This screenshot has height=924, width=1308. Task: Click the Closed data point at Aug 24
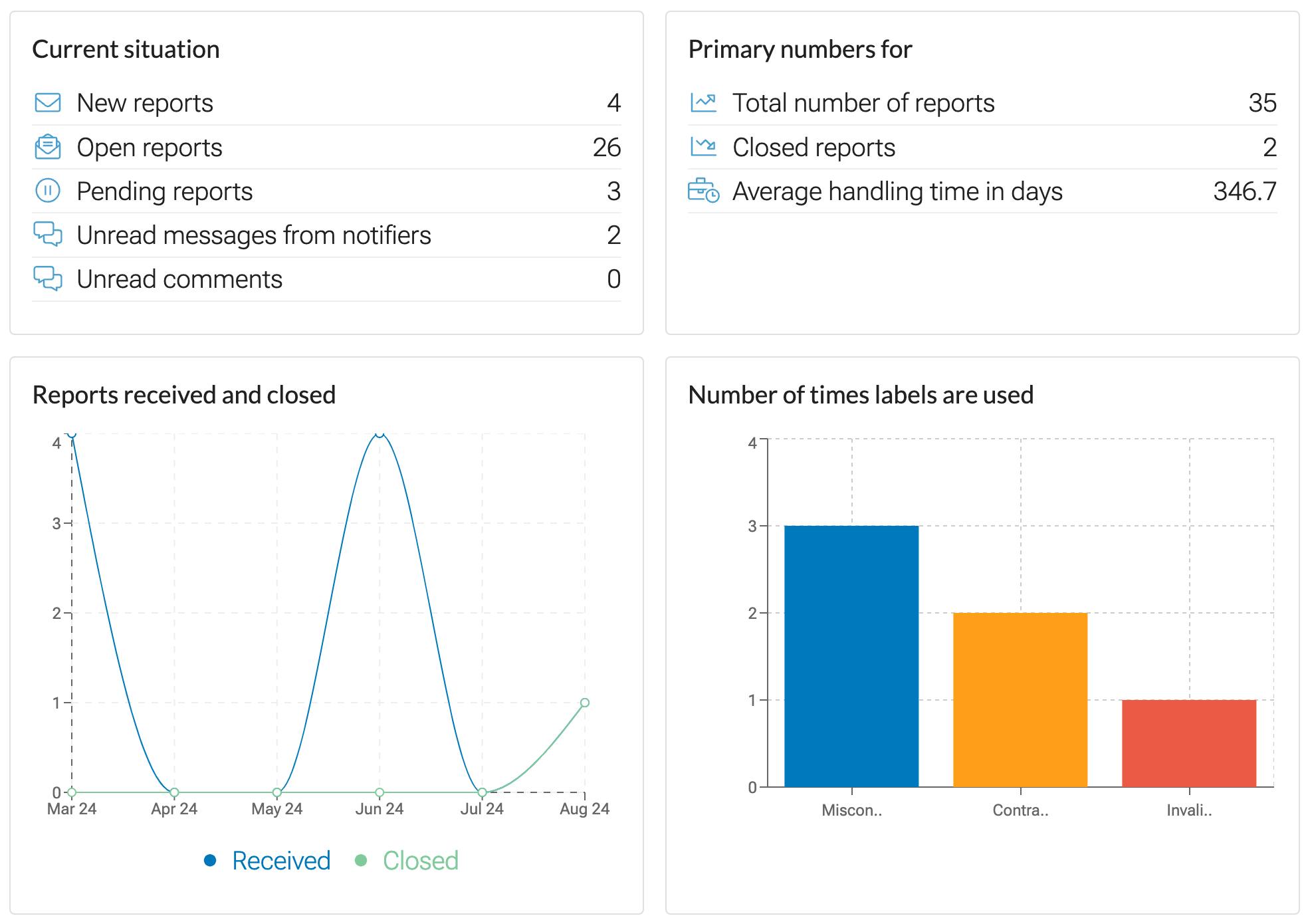pos(585,703)
